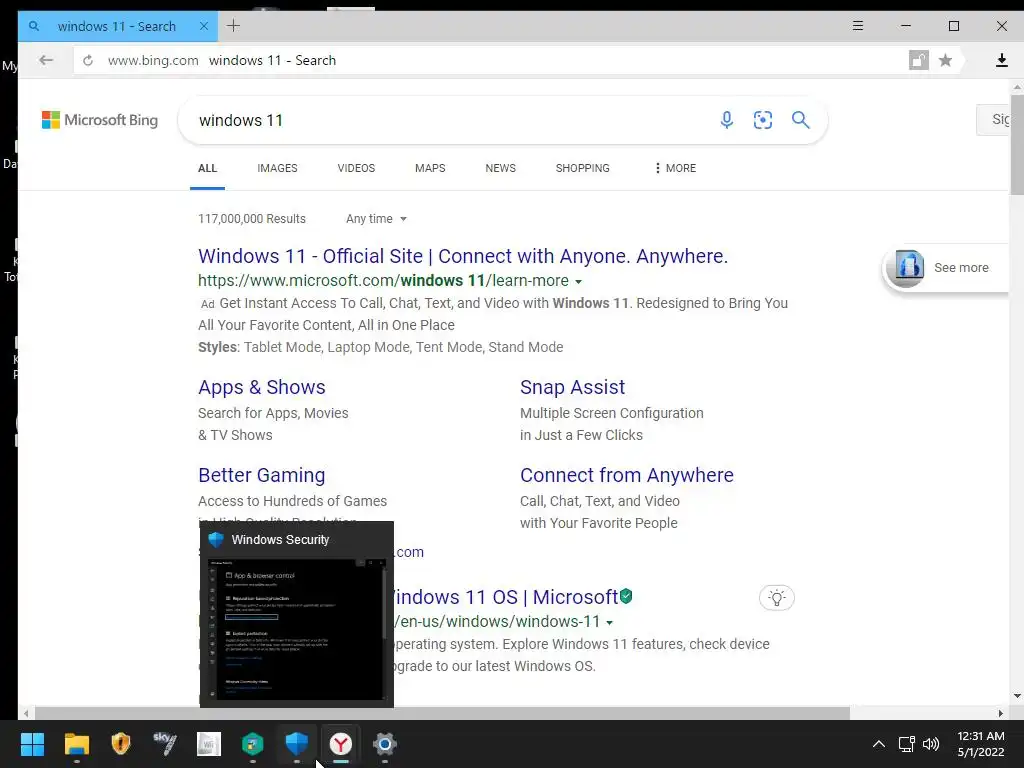The height and width of the screenshot is (768, 1024).
Task: Click the scroll down arrow
Action: [1017, 696]
